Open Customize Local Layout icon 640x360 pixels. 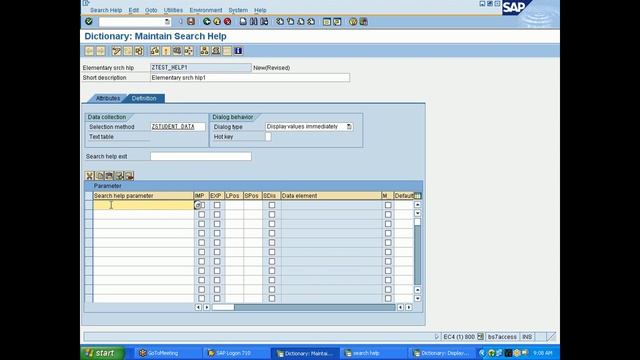(363, 22)
